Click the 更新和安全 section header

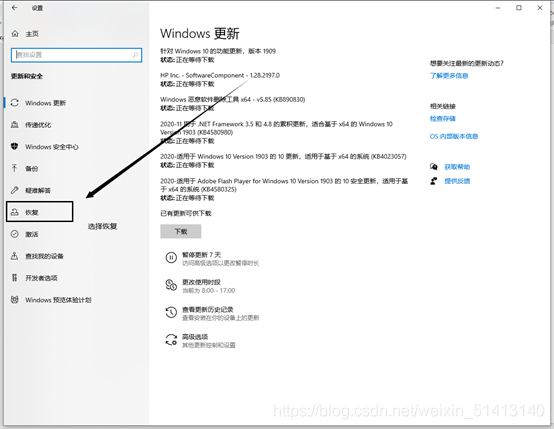pos(26,76)
